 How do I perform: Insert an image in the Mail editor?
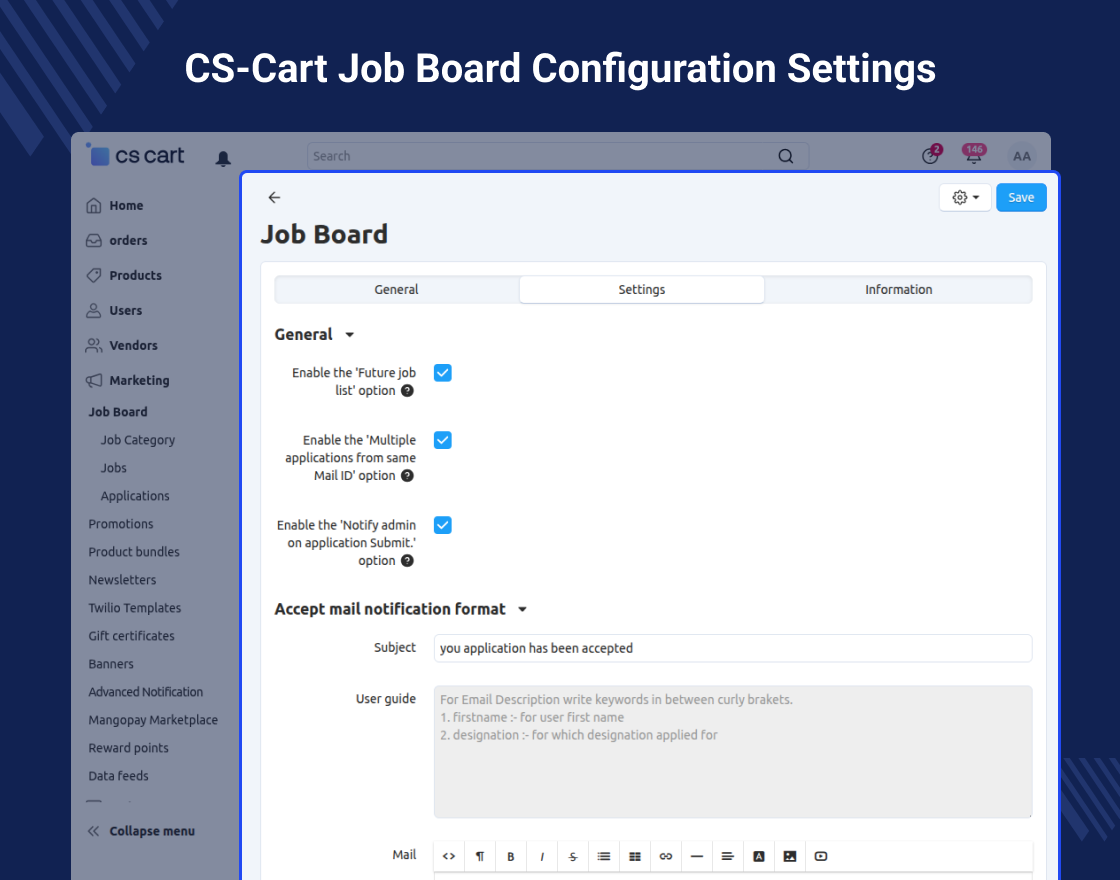coord(790,856)
